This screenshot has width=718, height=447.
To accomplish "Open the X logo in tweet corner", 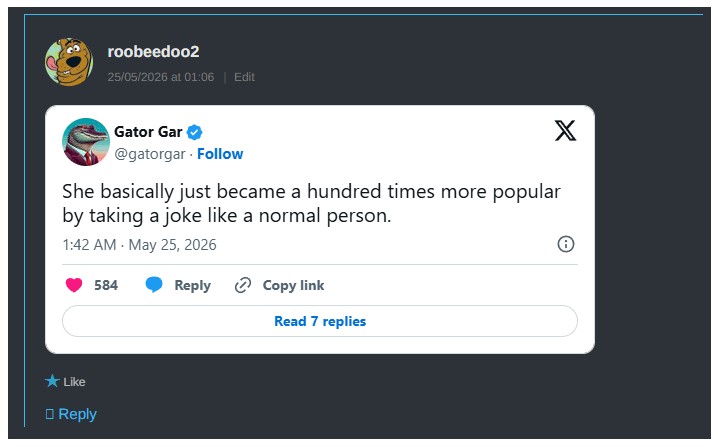I will click(566, 131).
